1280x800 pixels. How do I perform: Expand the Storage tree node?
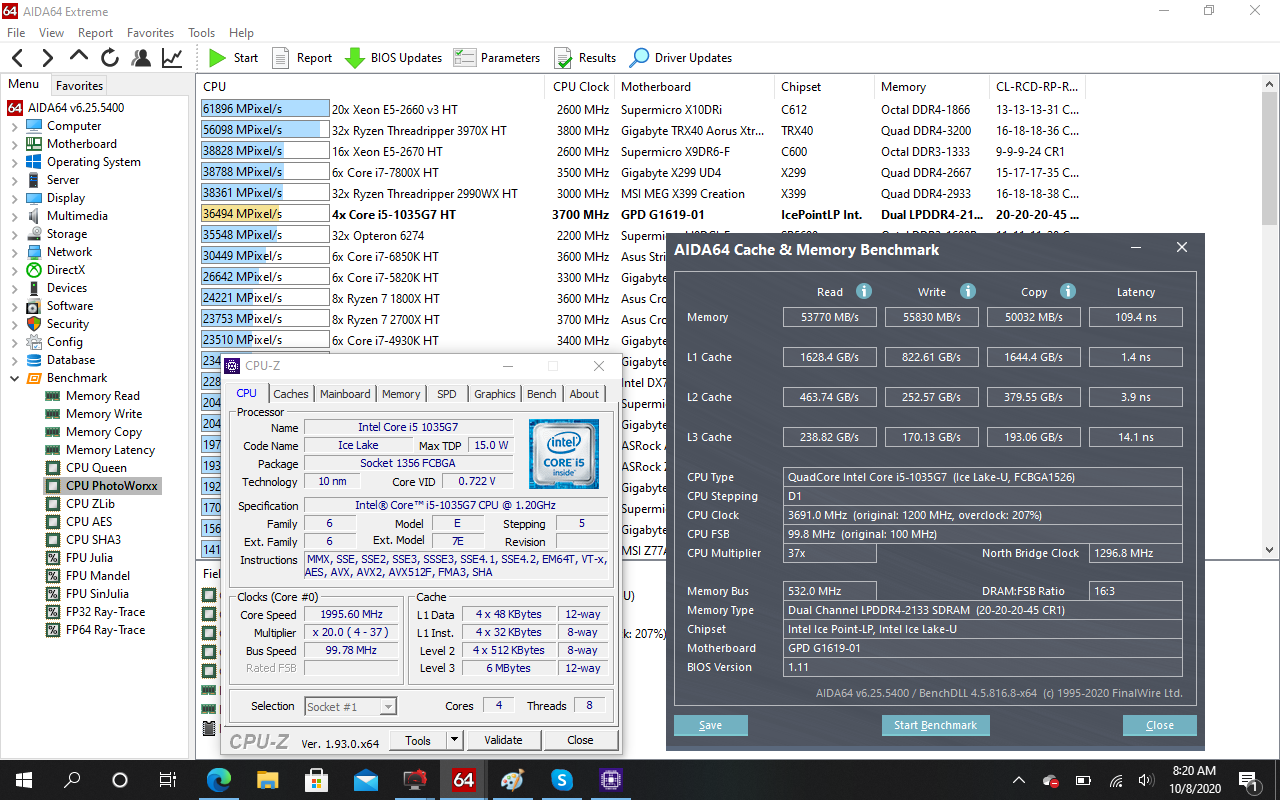coord(14,234)
